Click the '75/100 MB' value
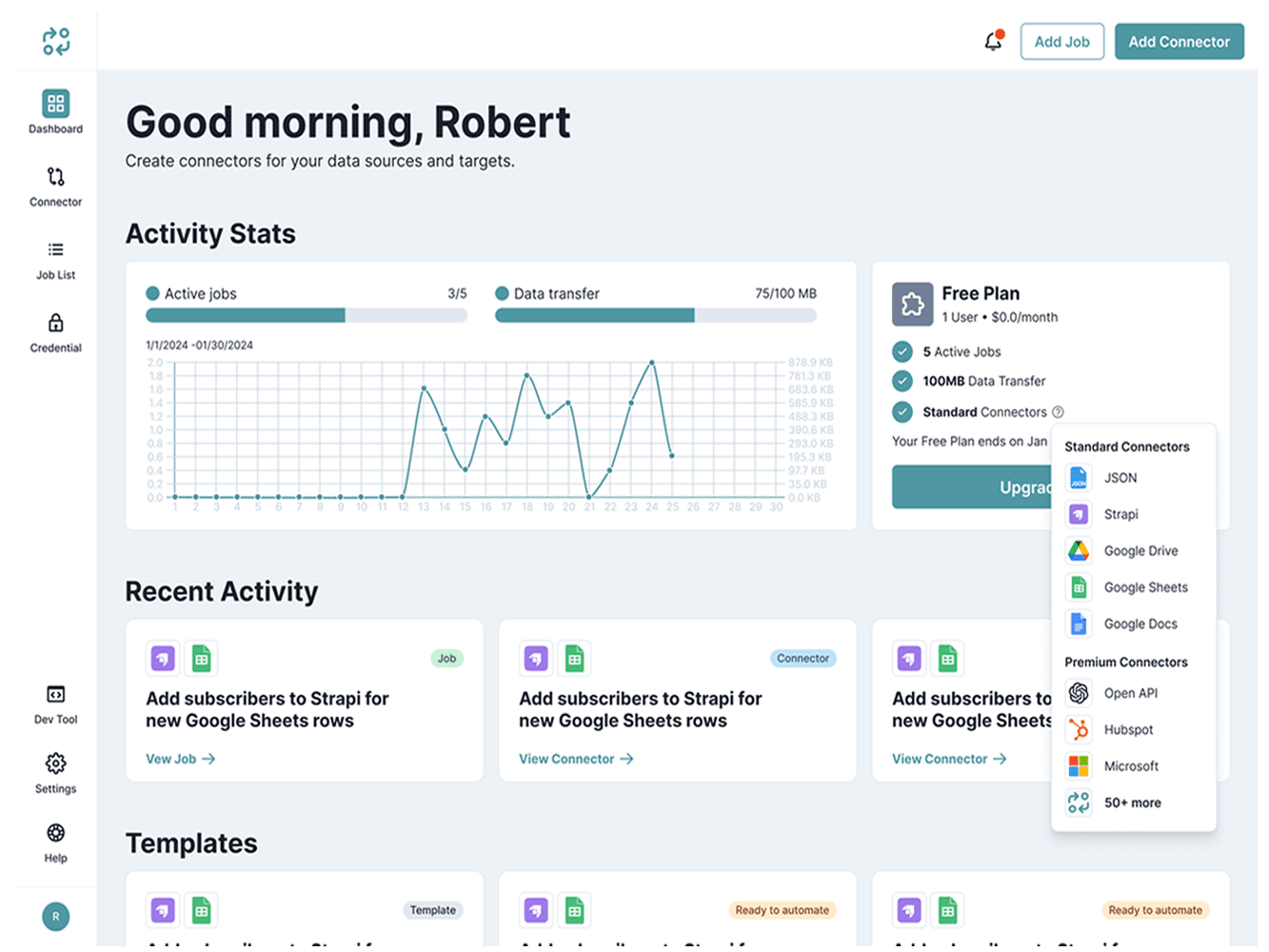 (785, 293)
